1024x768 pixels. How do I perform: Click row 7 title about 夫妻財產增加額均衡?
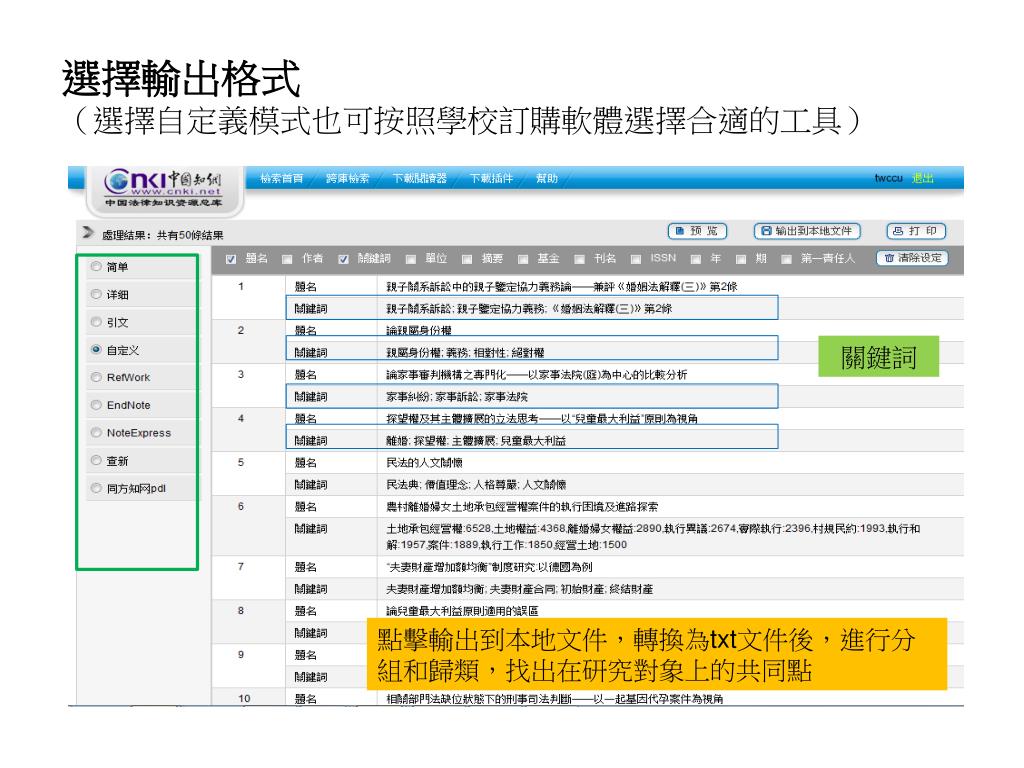tap(489, 567)
